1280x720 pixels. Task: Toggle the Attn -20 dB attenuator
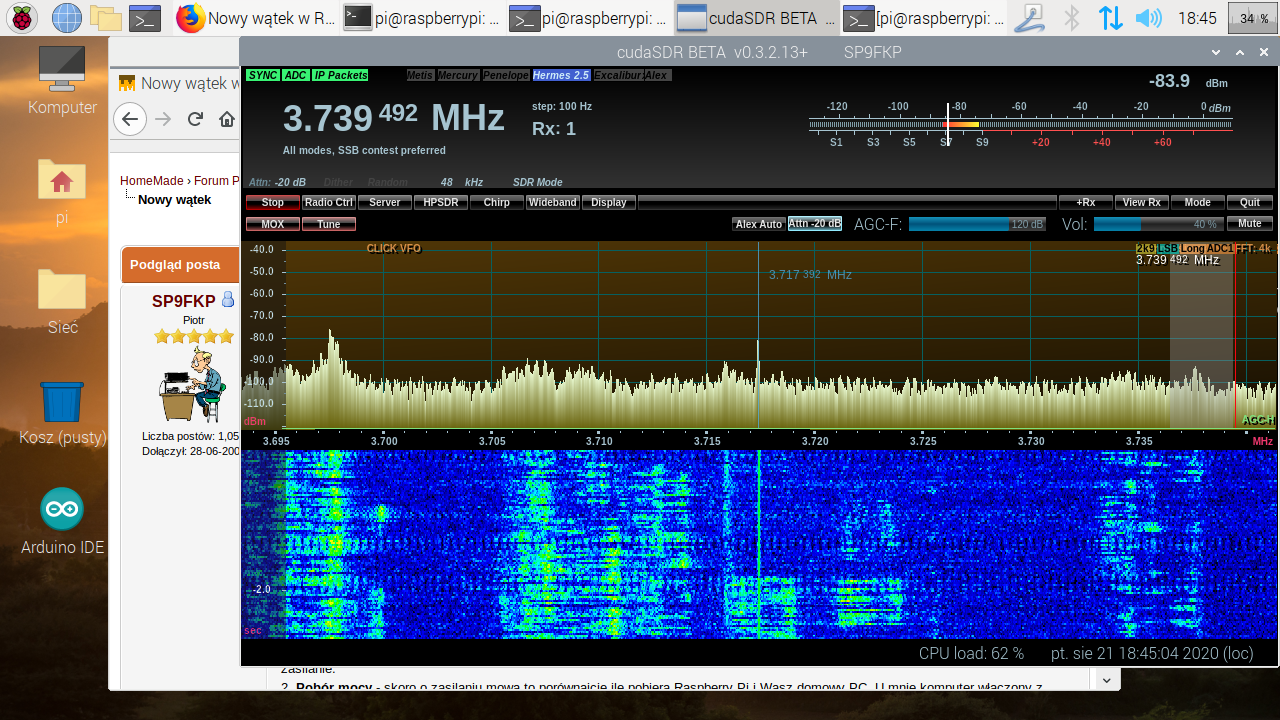pyautogui.click(x=815, y=224)
